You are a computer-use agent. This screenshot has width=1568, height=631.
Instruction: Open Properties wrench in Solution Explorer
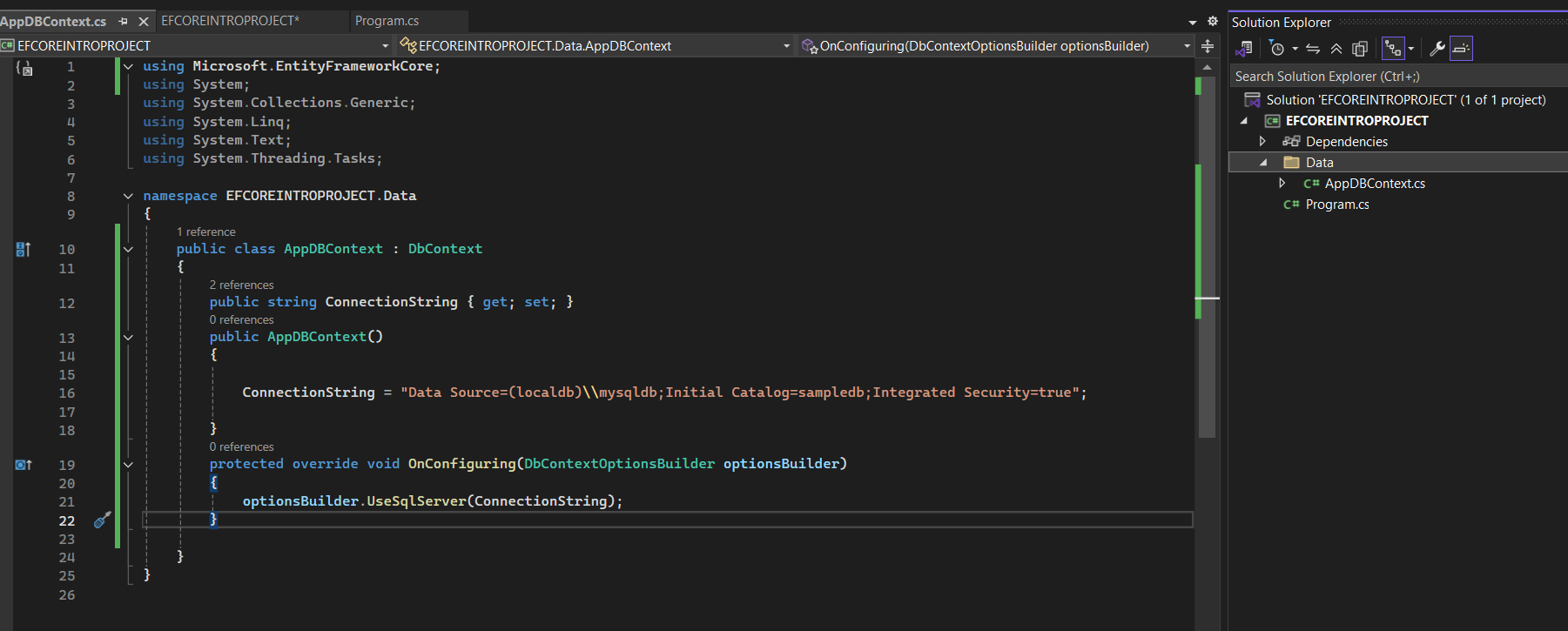click(1437, 49)
